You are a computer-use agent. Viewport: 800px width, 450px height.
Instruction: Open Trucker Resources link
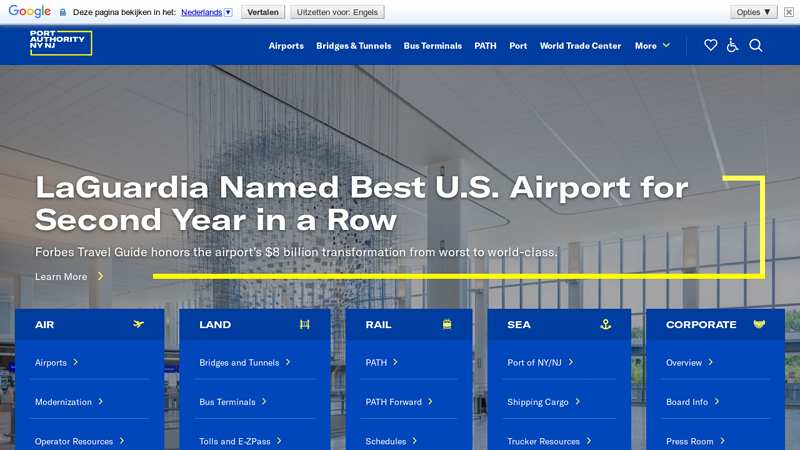(549, 441)
